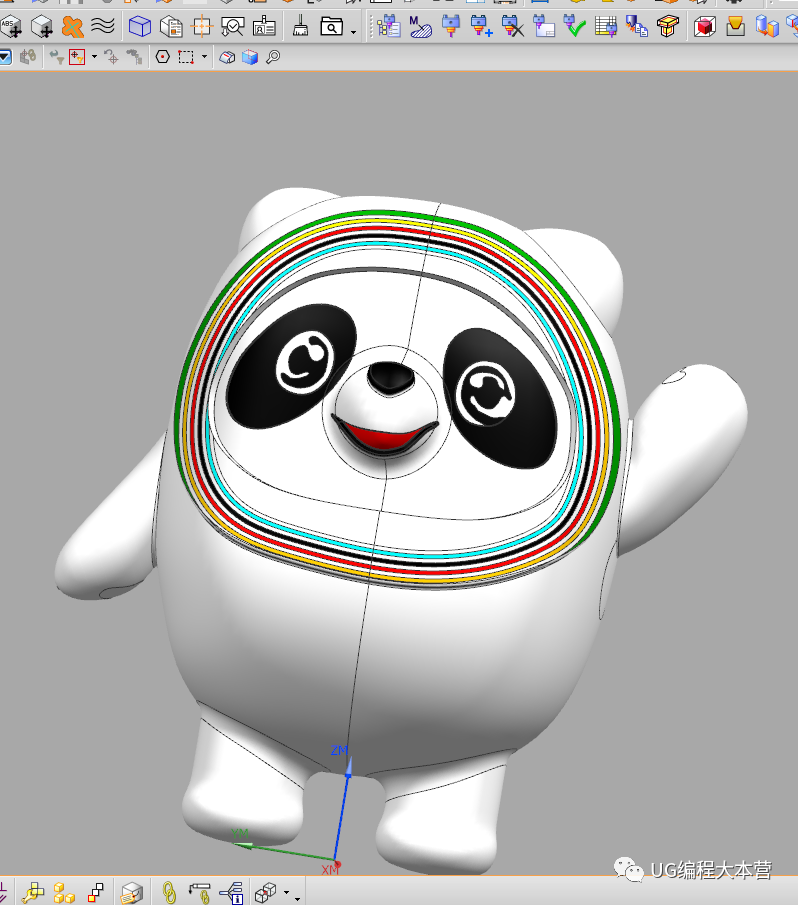The height and width of the screenshot is (905, 798).
Task: Click the cube with orange tag icon
Action: 132,892
